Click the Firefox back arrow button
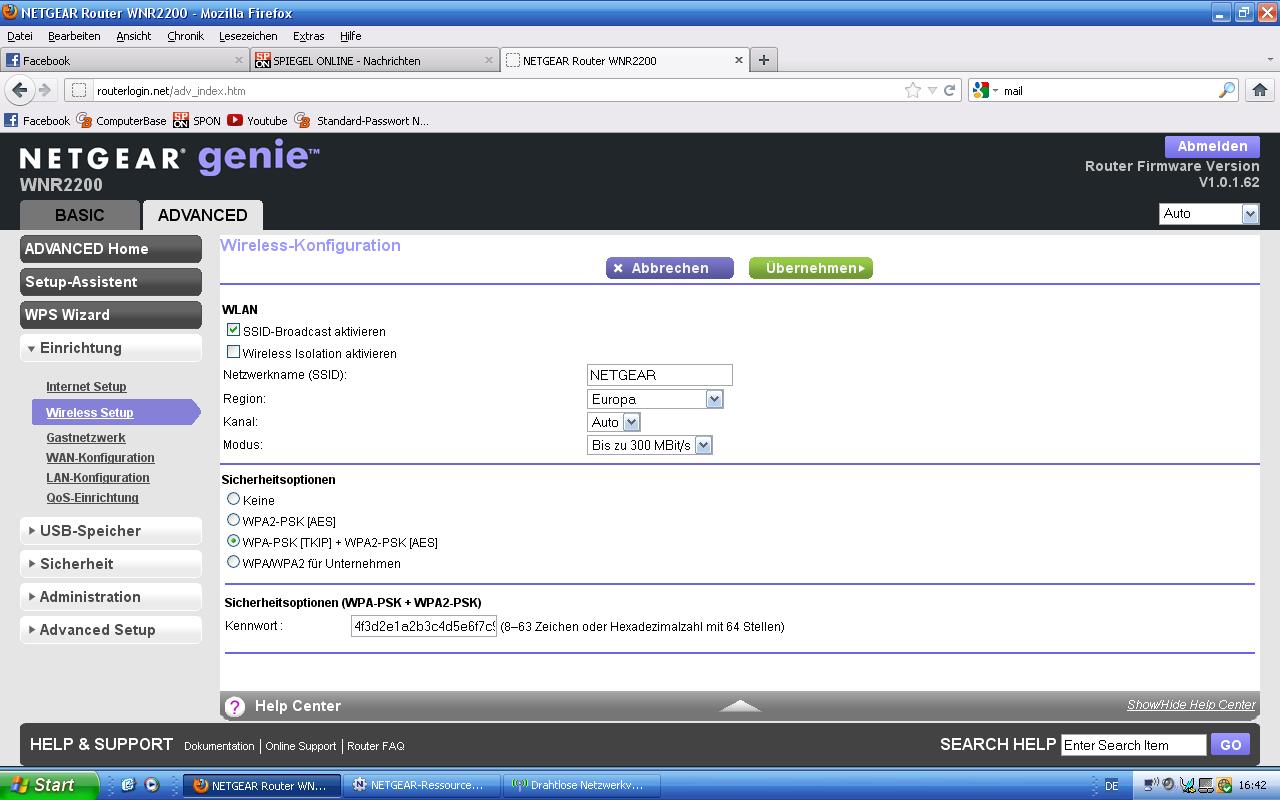Screen dimensions: 1280x800 click(19, 90)
